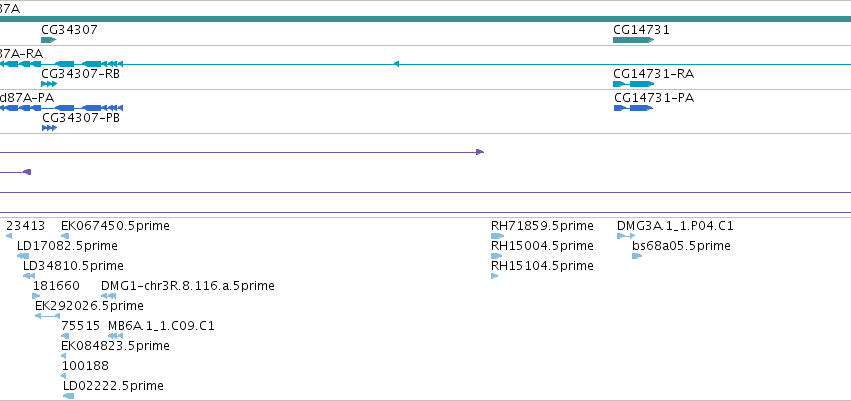Select the bs68a05.5prime EST glyph
This screenshot has width=851, height=401.
[x=637, y=256]
